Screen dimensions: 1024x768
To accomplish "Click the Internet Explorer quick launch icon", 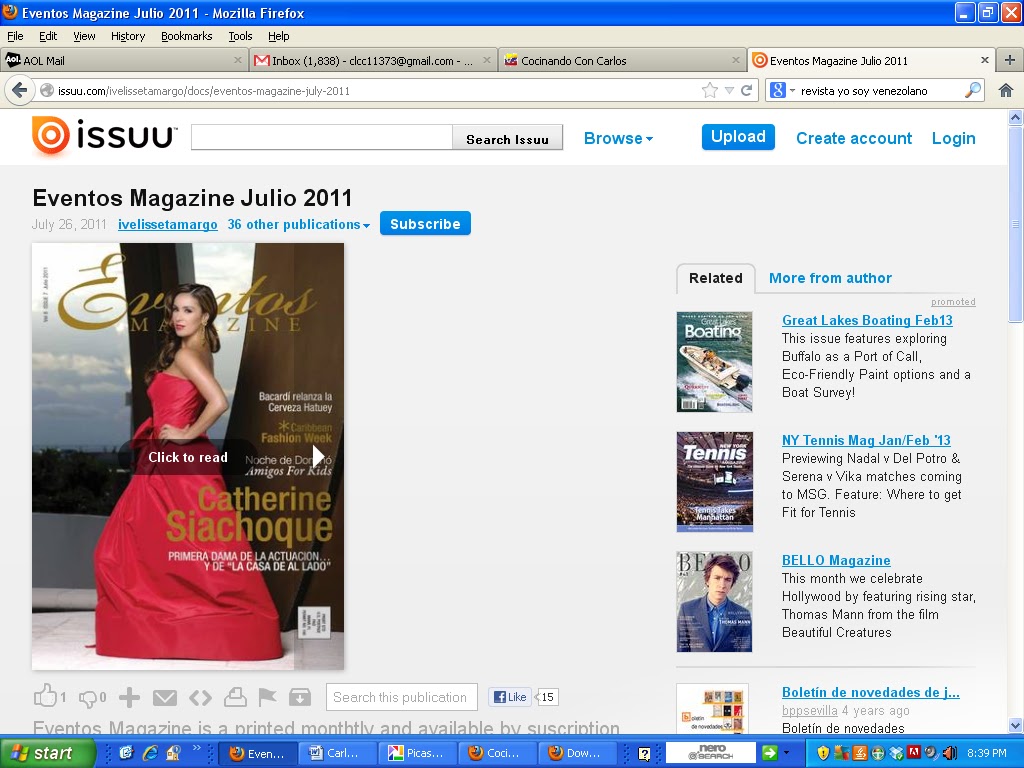I will (x=150, y=753).
